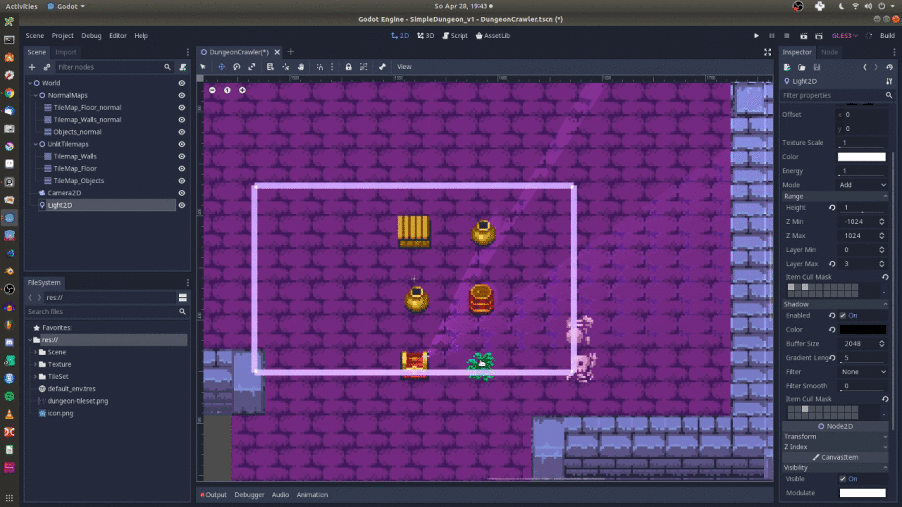Viewport: 902px width, 507px height.
Task: Open the Scene menu
Action: (35, 36)
